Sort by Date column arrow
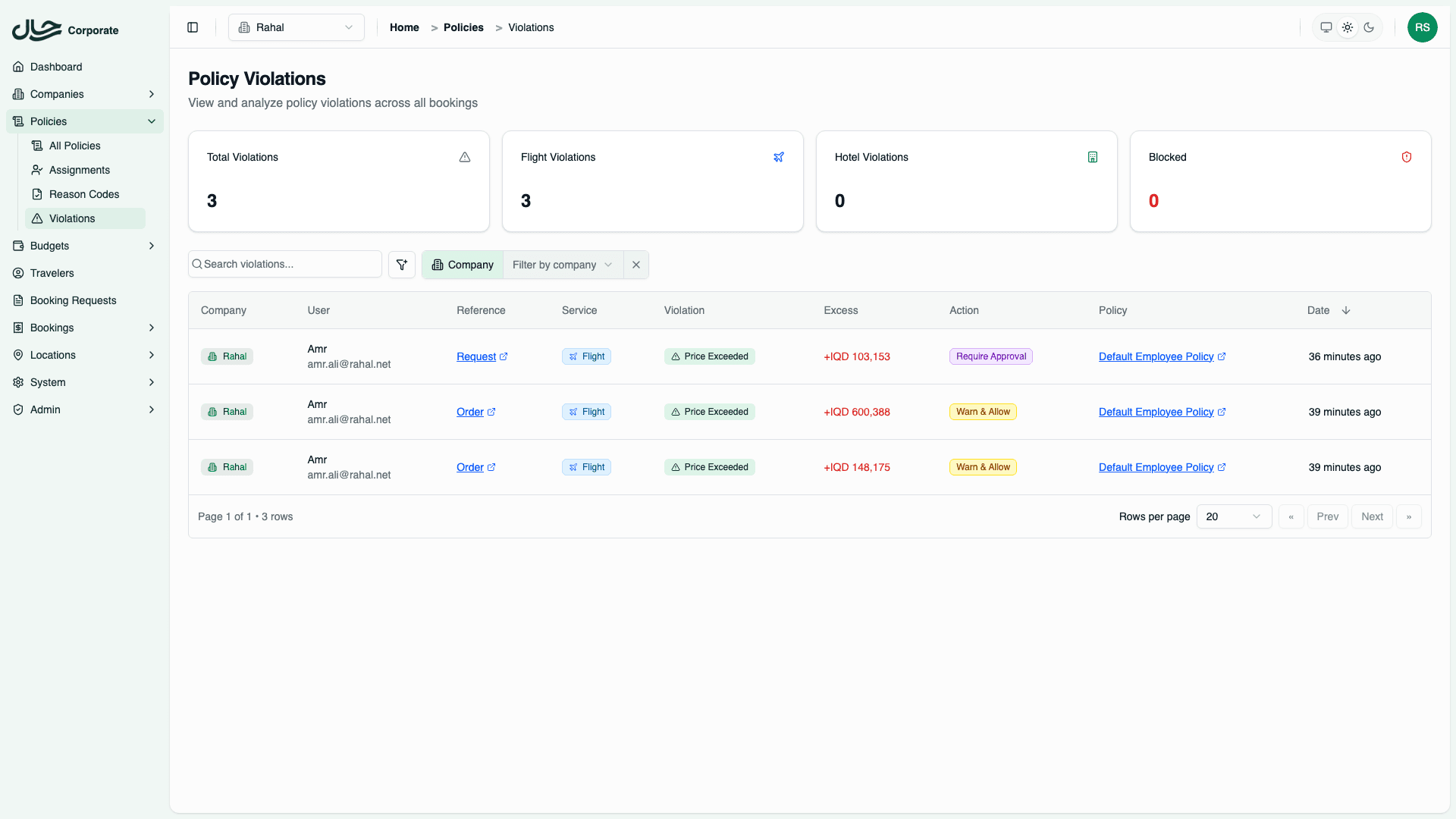This screenshot has width=1456, height=819. click(1346, 310)
